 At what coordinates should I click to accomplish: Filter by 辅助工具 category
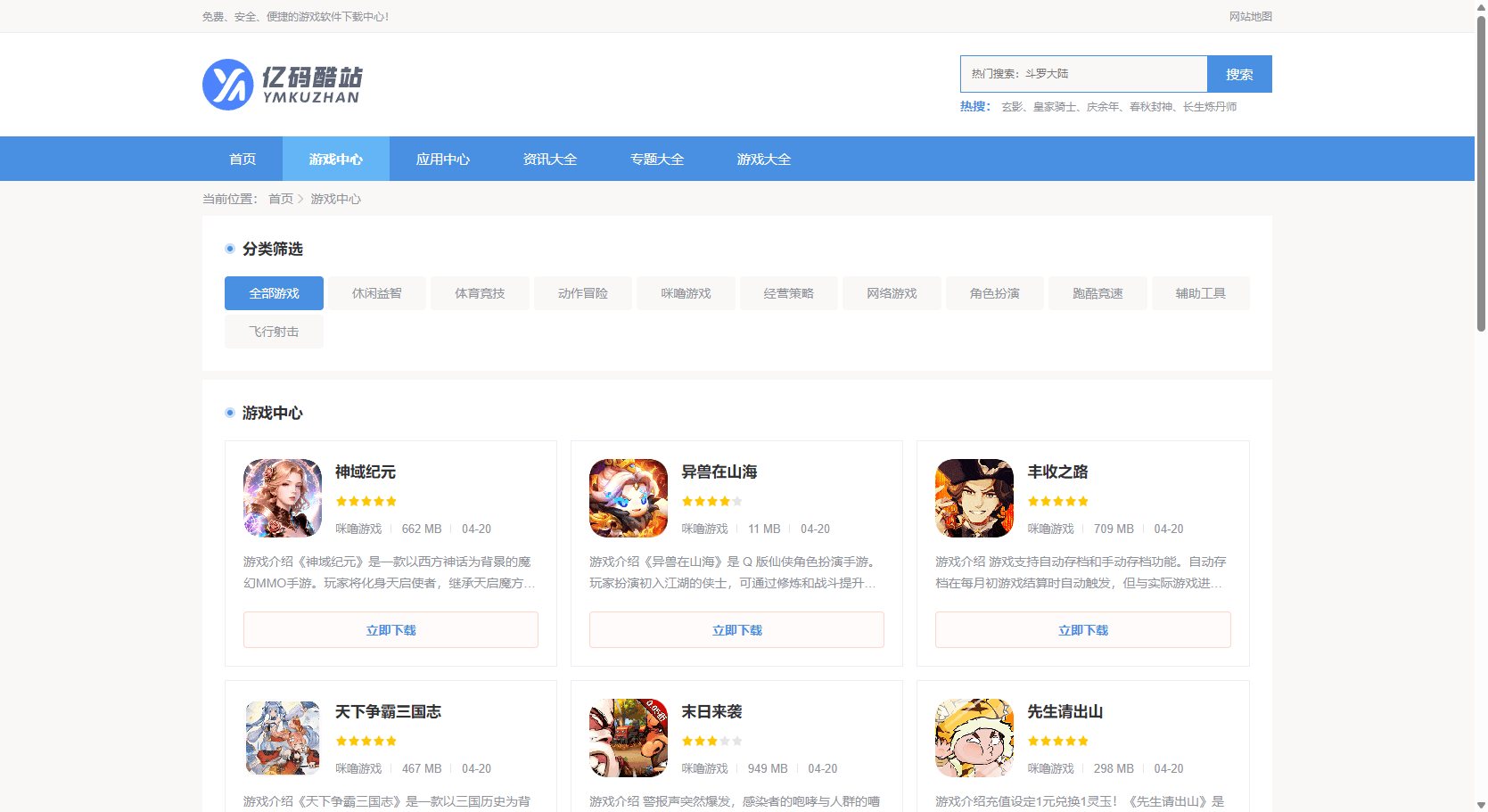(1201, 293)
